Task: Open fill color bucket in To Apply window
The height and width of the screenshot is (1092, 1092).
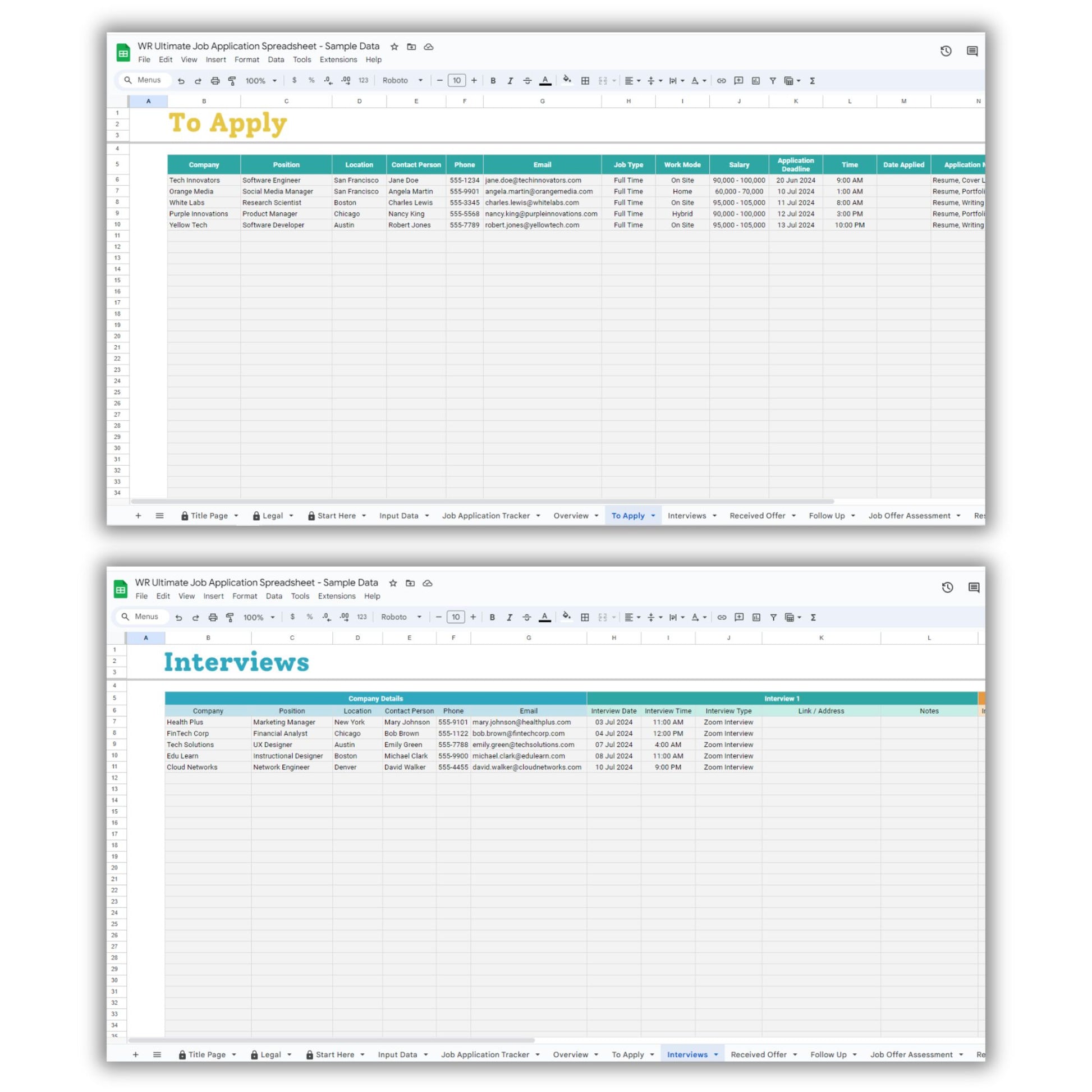Action: [567, 80]
